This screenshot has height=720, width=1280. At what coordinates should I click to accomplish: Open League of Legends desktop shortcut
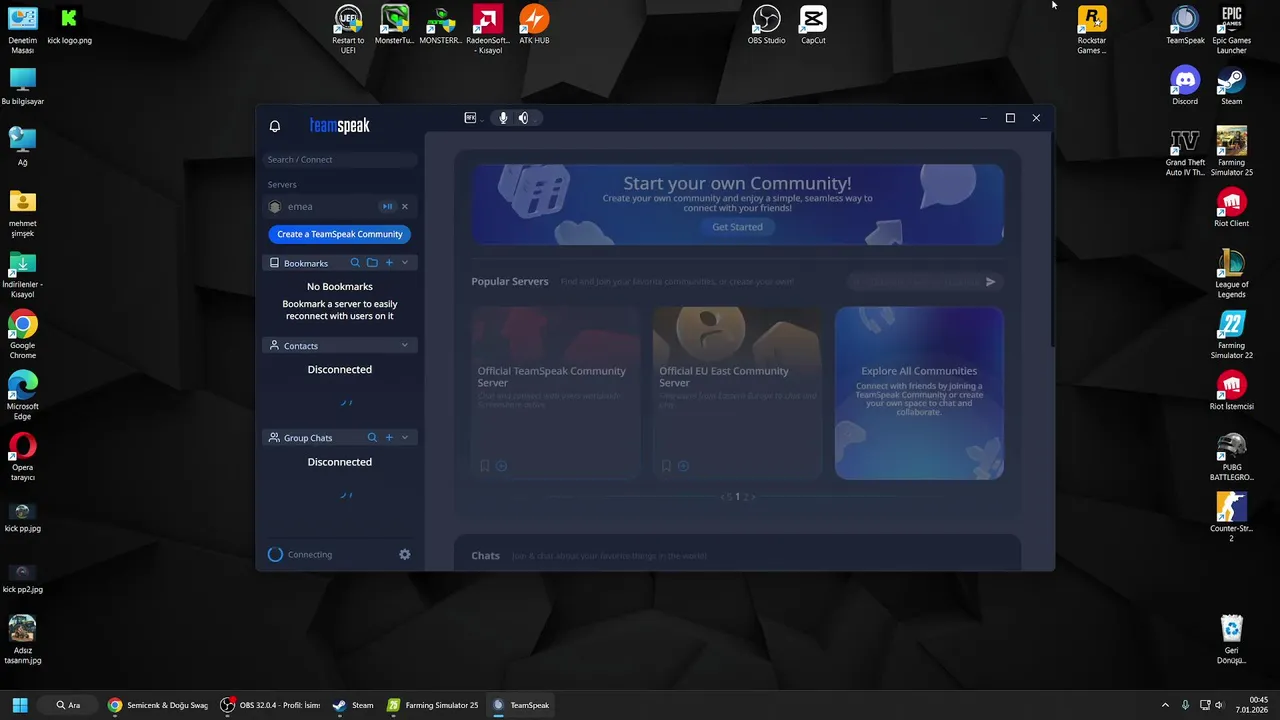[1231, 274]
